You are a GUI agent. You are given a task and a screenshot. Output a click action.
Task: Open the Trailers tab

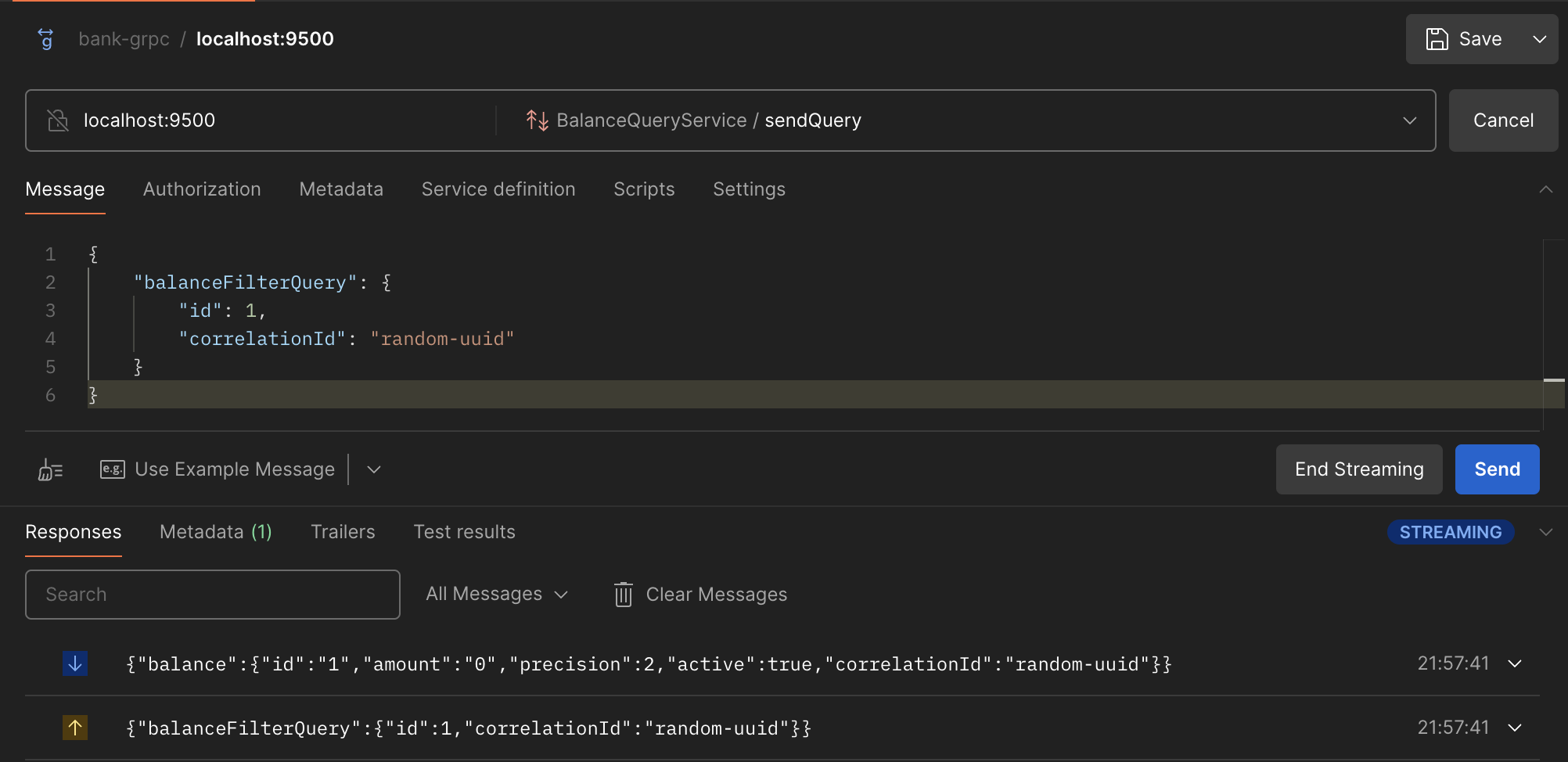343,532
